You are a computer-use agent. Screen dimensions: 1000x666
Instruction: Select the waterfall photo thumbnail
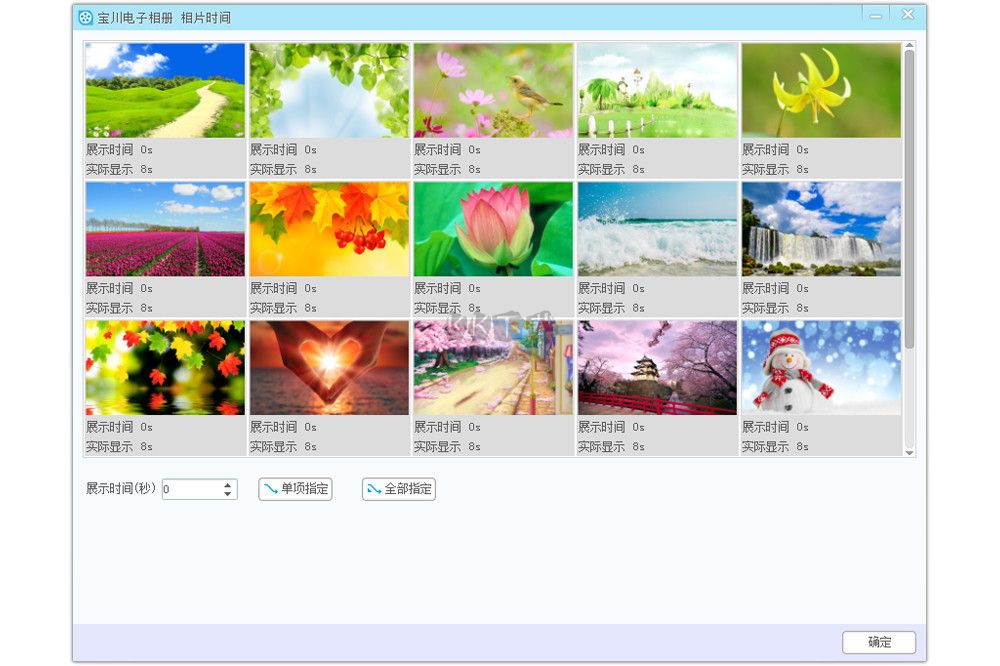tap(821, 228)
